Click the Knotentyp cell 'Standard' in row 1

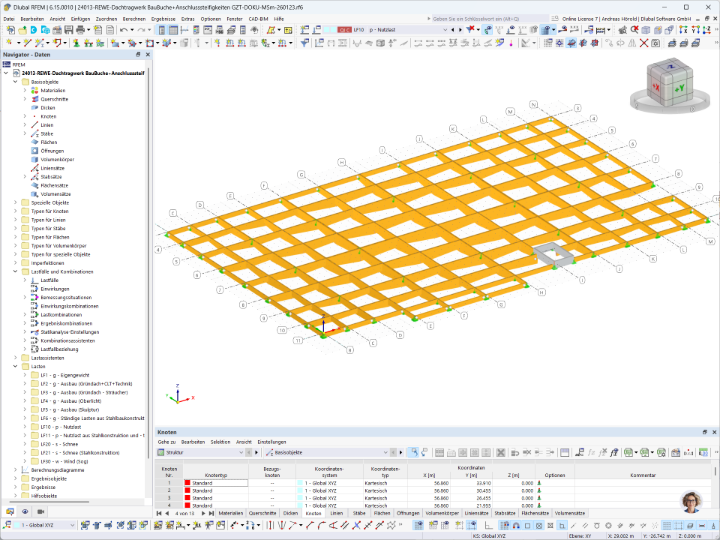pos(215,483)
